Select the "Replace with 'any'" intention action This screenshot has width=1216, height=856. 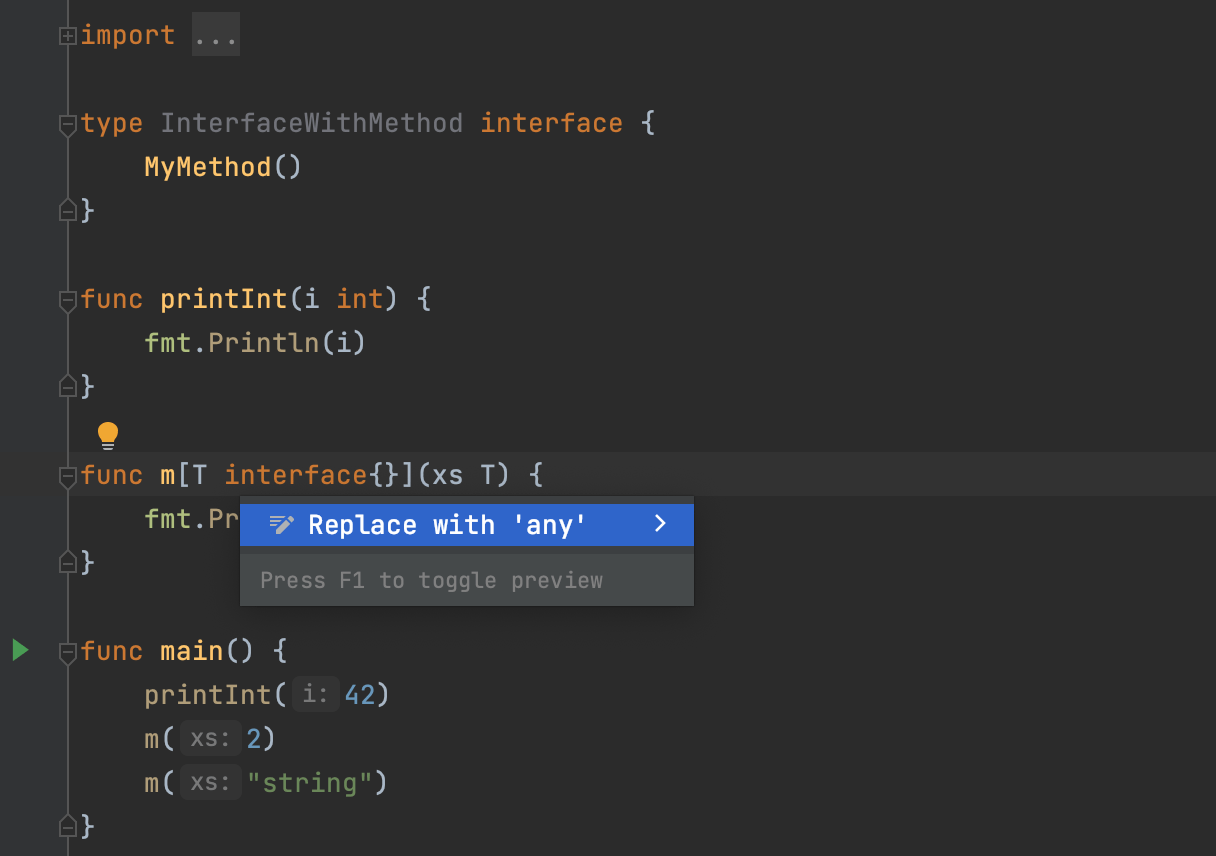(447, 525)
